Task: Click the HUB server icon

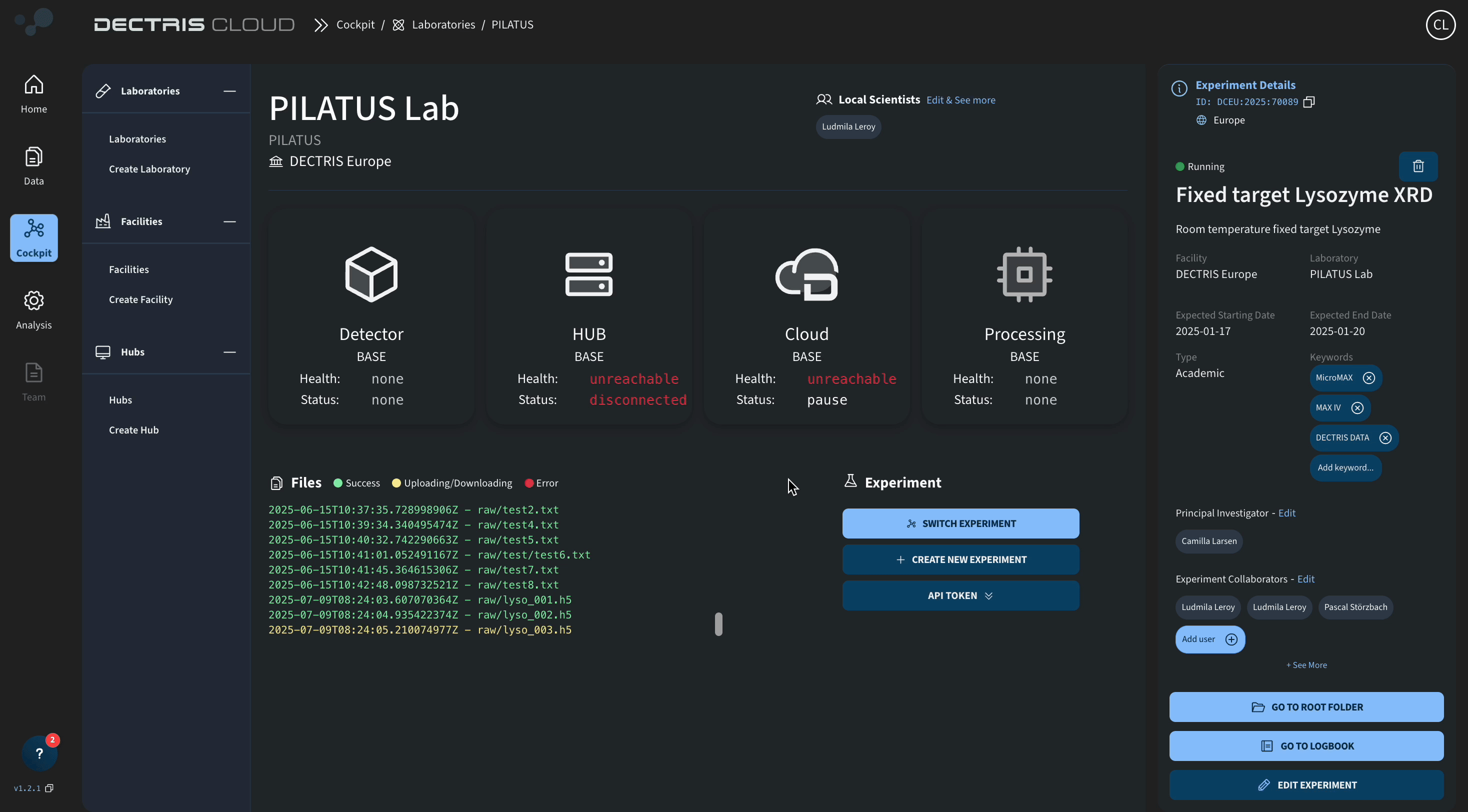Action: tap(588, 274)
